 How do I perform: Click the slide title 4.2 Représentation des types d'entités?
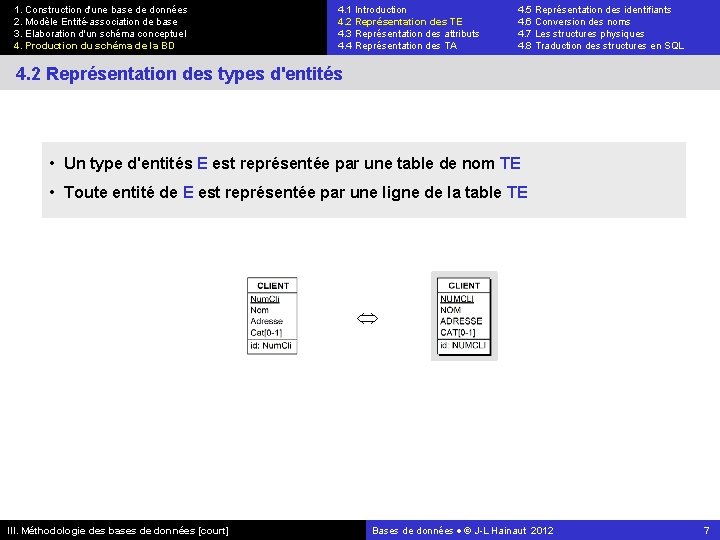click(179, 73)
